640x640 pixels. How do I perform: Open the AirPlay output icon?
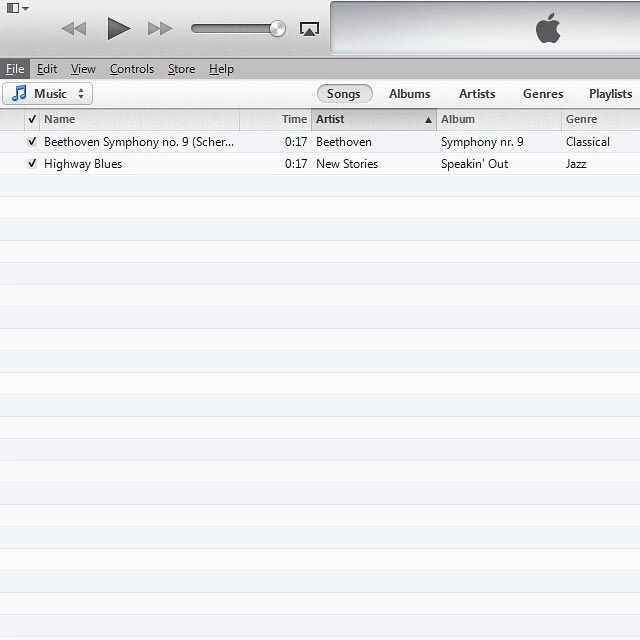click(x=309, y=29)
